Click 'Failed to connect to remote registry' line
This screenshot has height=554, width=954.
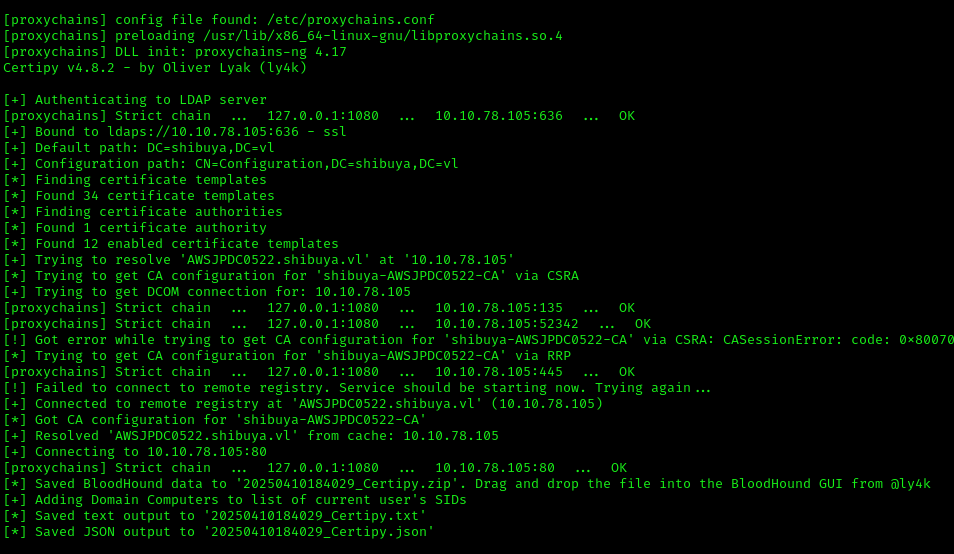pos(357,388)
